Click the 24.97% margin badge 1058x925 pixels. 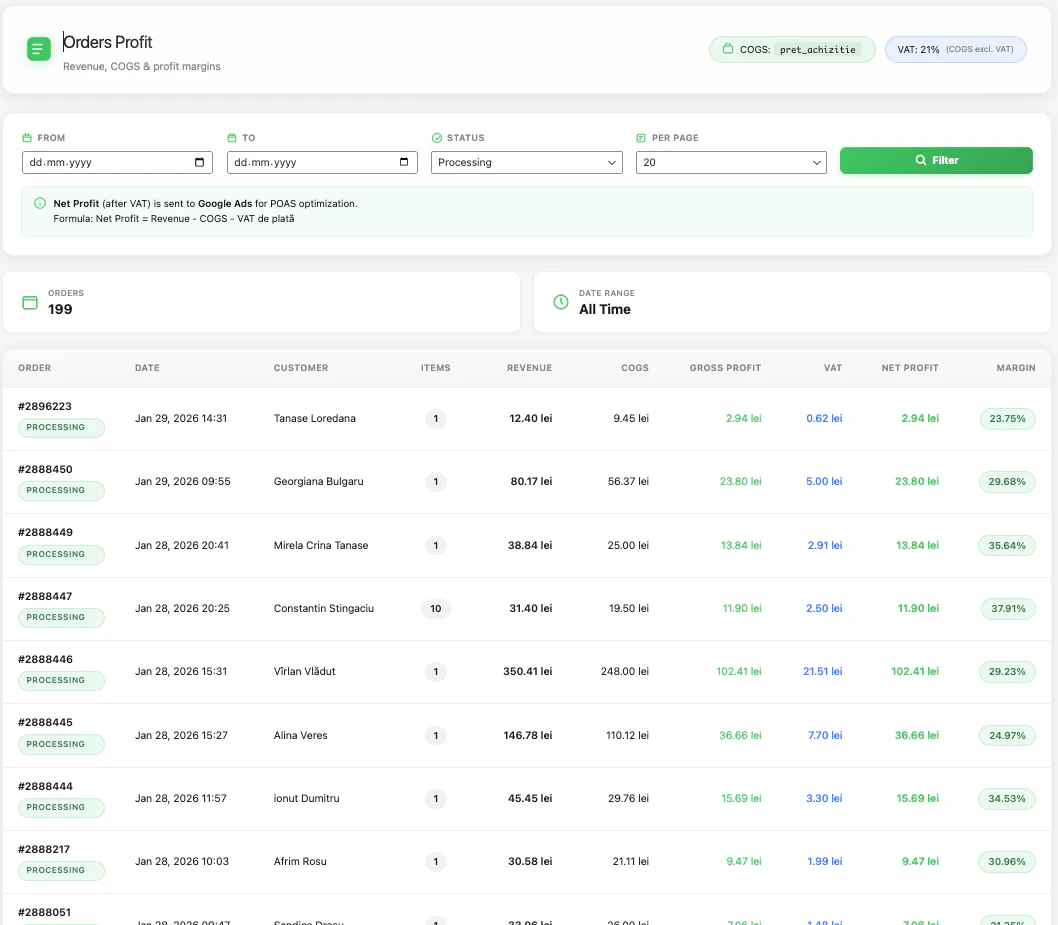click(x=1007, y=735)
